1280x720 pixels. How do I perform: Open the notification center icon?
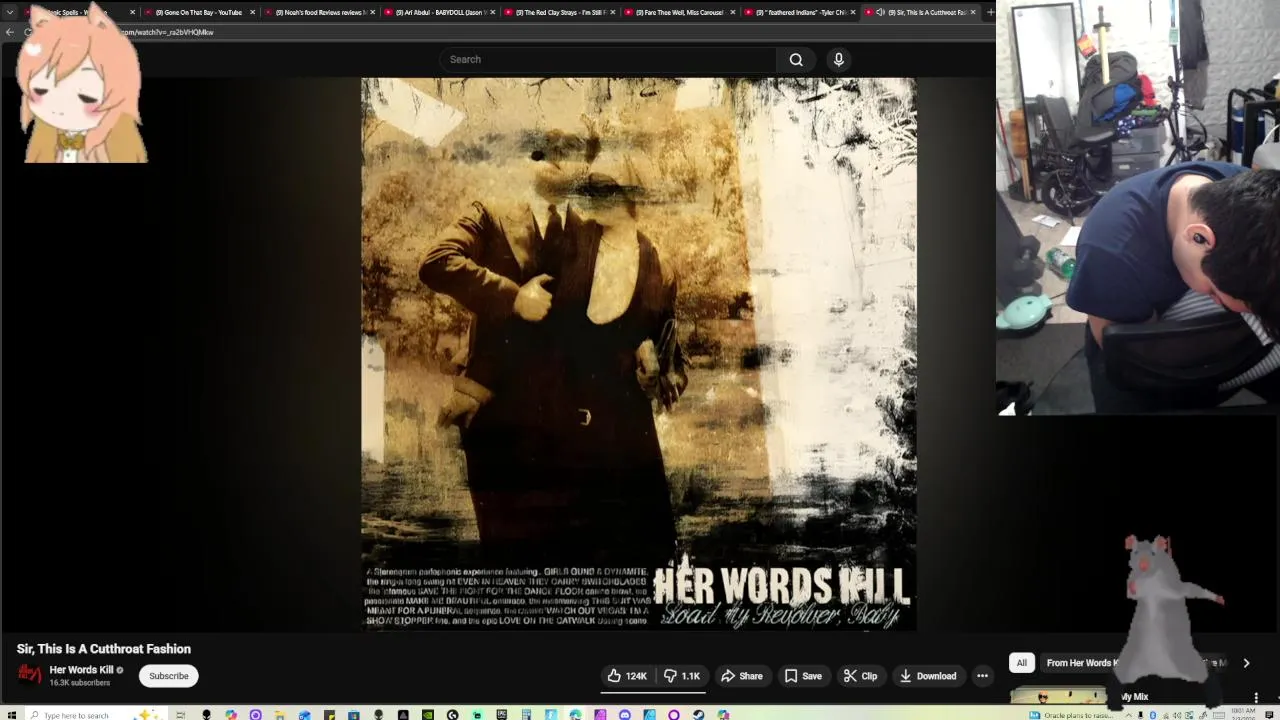(x=1269, y=714)
